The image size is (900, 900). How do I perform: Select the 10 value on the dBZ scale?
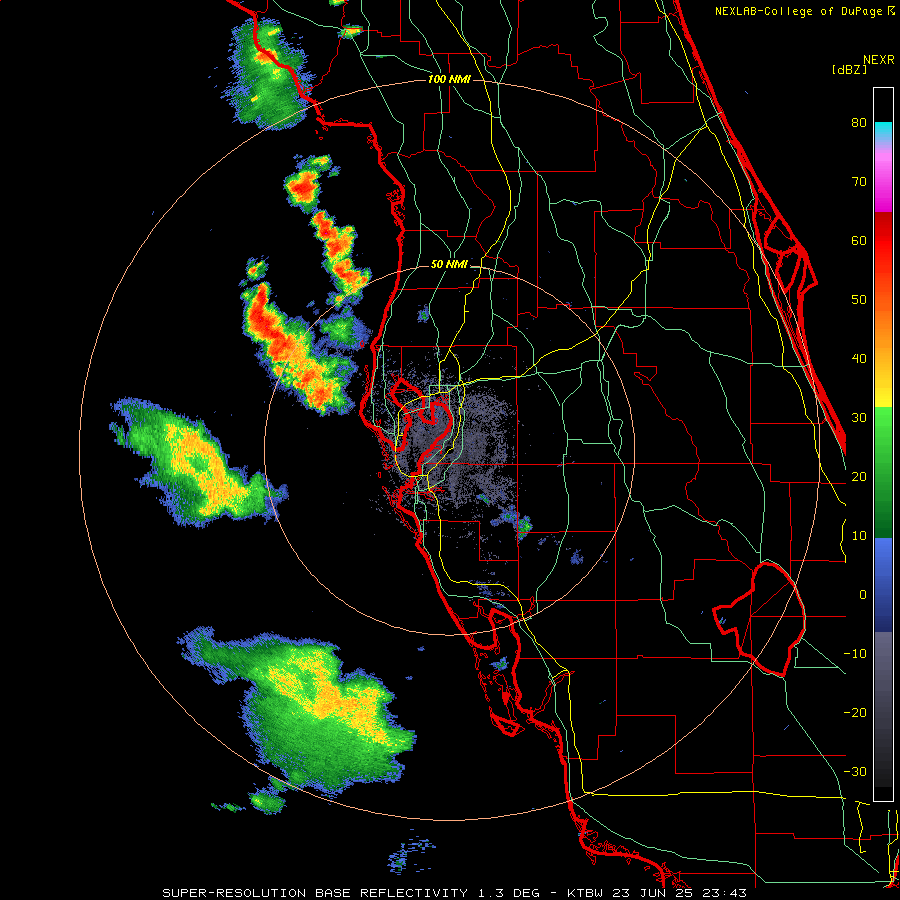859,536
